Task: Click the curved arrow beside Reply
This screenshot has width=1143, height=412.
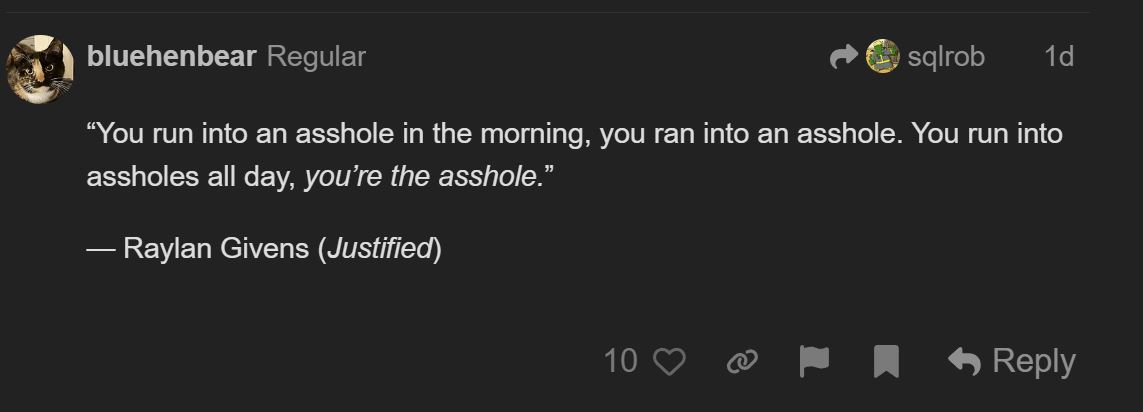Action: coord(964,361)
